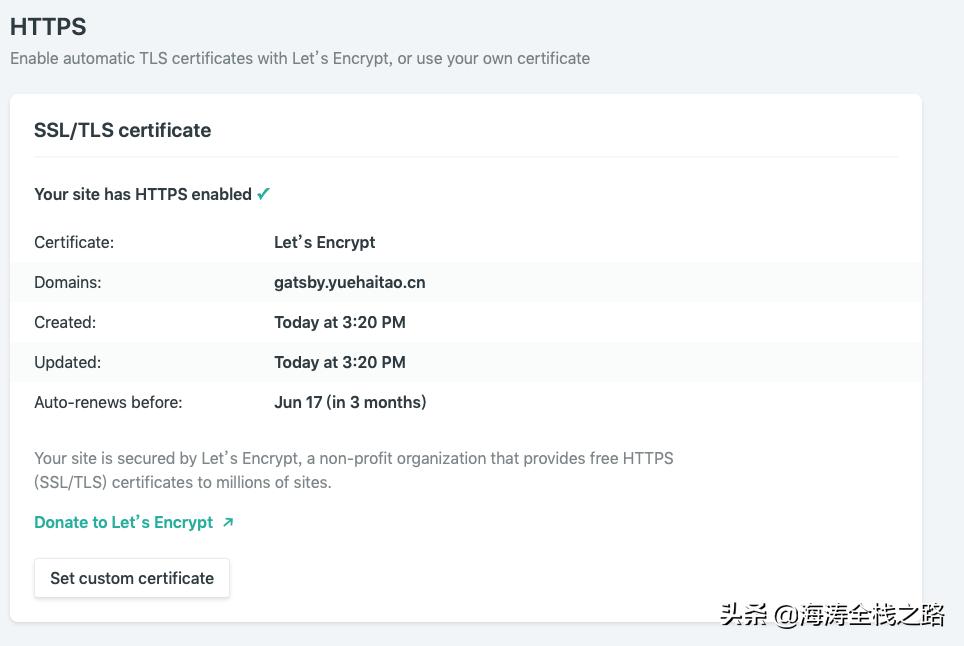This screenshot has height=646, width=964.
Task: Click the subtitle about automatic TLS certificates
Action: coord(298,58)
